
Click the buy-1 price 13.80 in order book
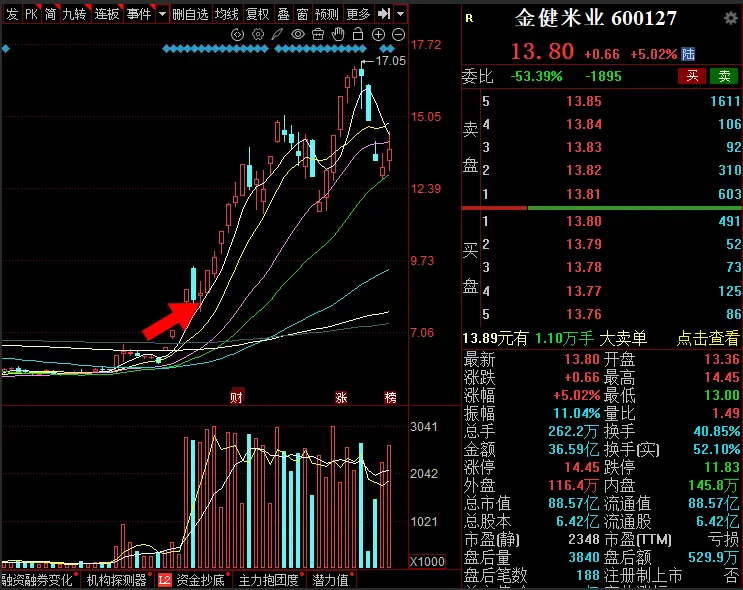coord(584,221)
